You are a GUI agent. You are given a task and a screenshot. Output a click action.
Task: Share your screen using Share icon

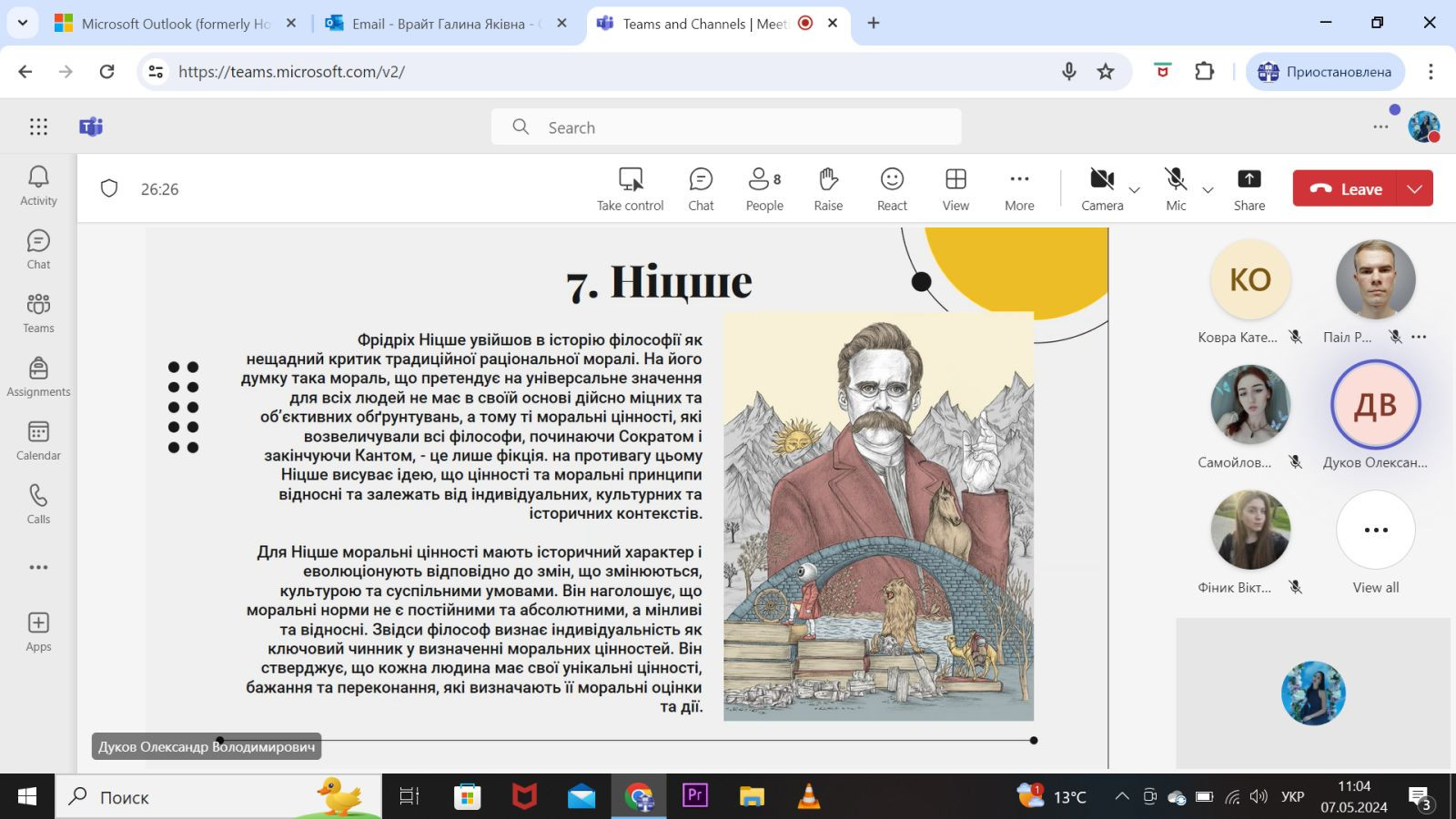[1249, 188]
